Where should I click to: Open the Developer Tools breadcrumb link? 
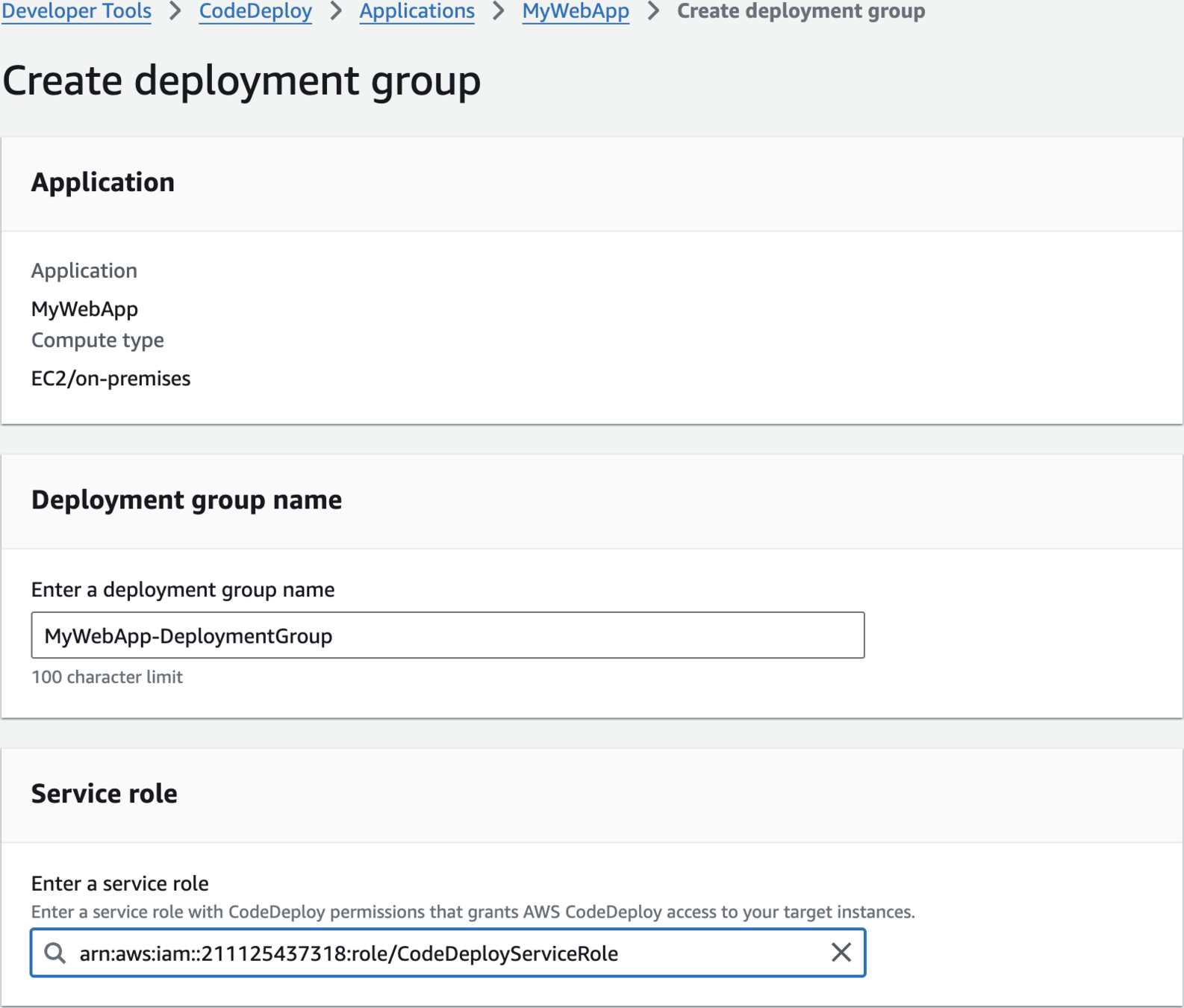point(76,11)
